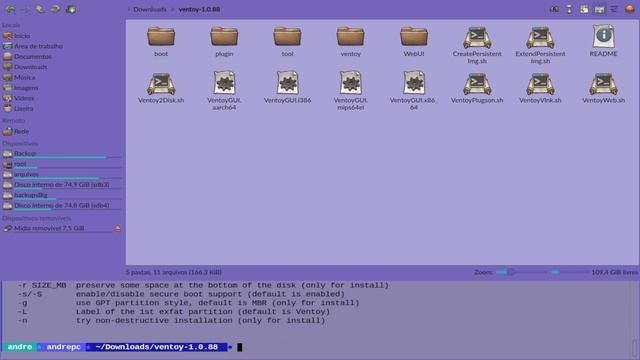Open the arquivos device in the sidebar
Image resolution: width=640 pixels, height=360 pixels.
(62, 174)
